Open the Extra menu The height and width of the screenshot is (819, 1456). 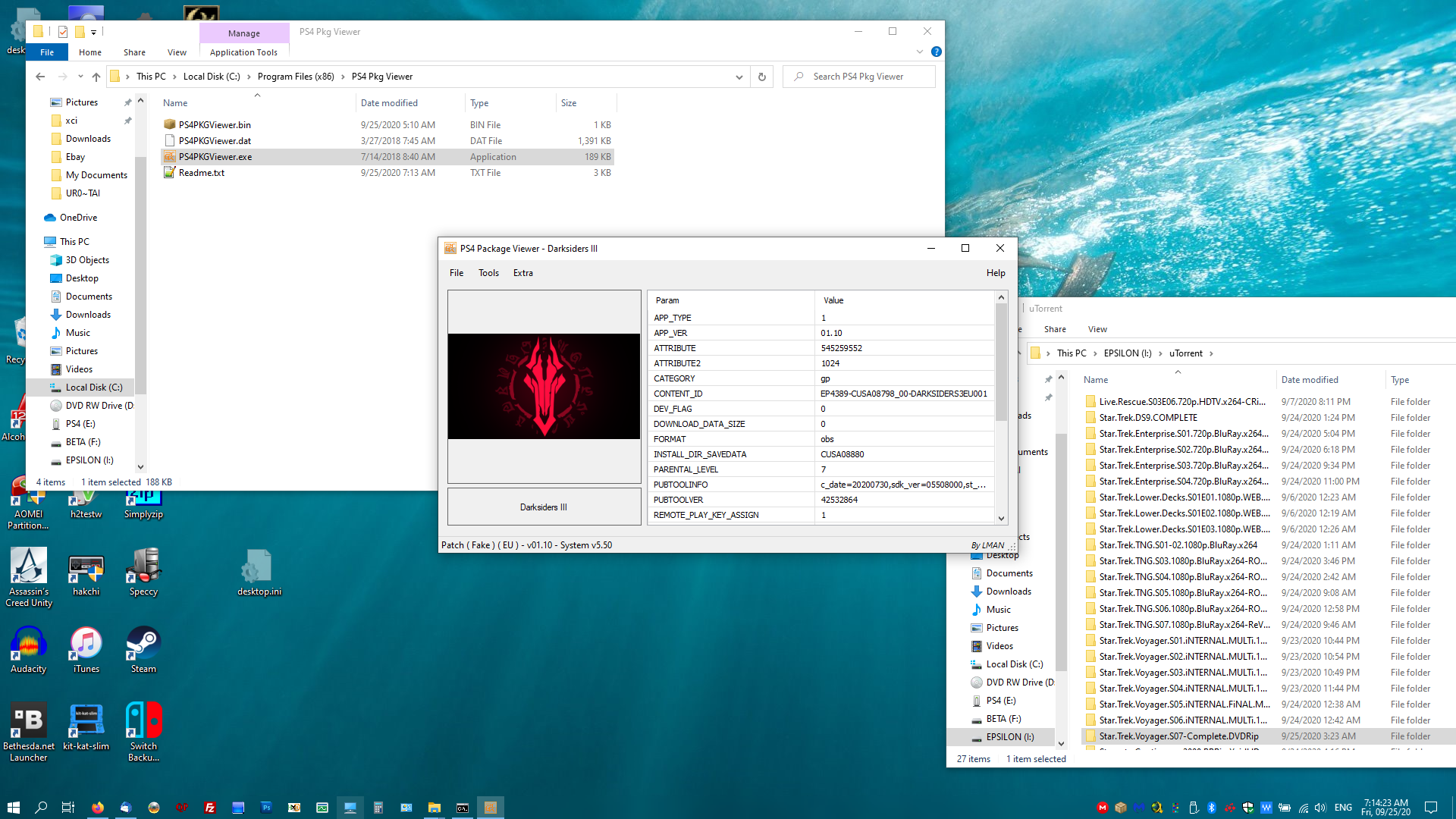[523, 273]
